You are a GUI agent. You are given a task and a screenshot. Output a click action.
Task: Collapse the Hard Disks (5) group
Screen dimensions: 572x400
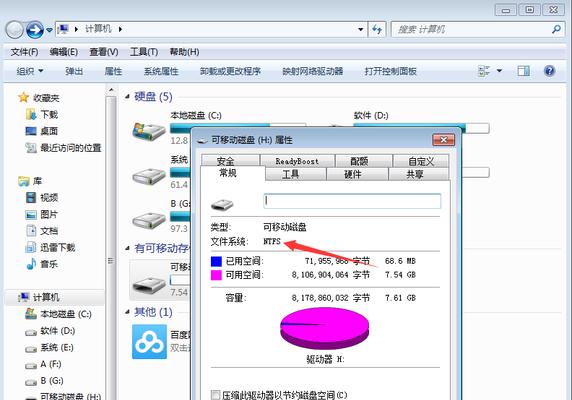[127, 97]
